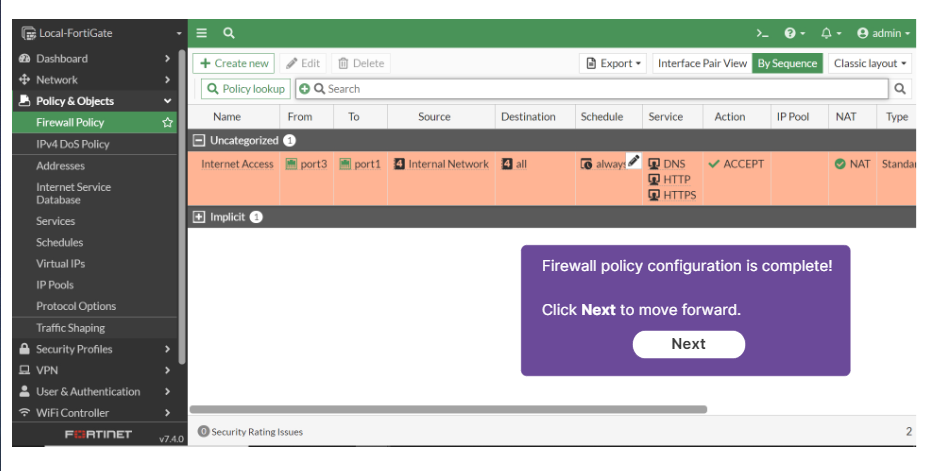
Task: Click the HTTPS service entry
Action: click(x=673, y=195)
